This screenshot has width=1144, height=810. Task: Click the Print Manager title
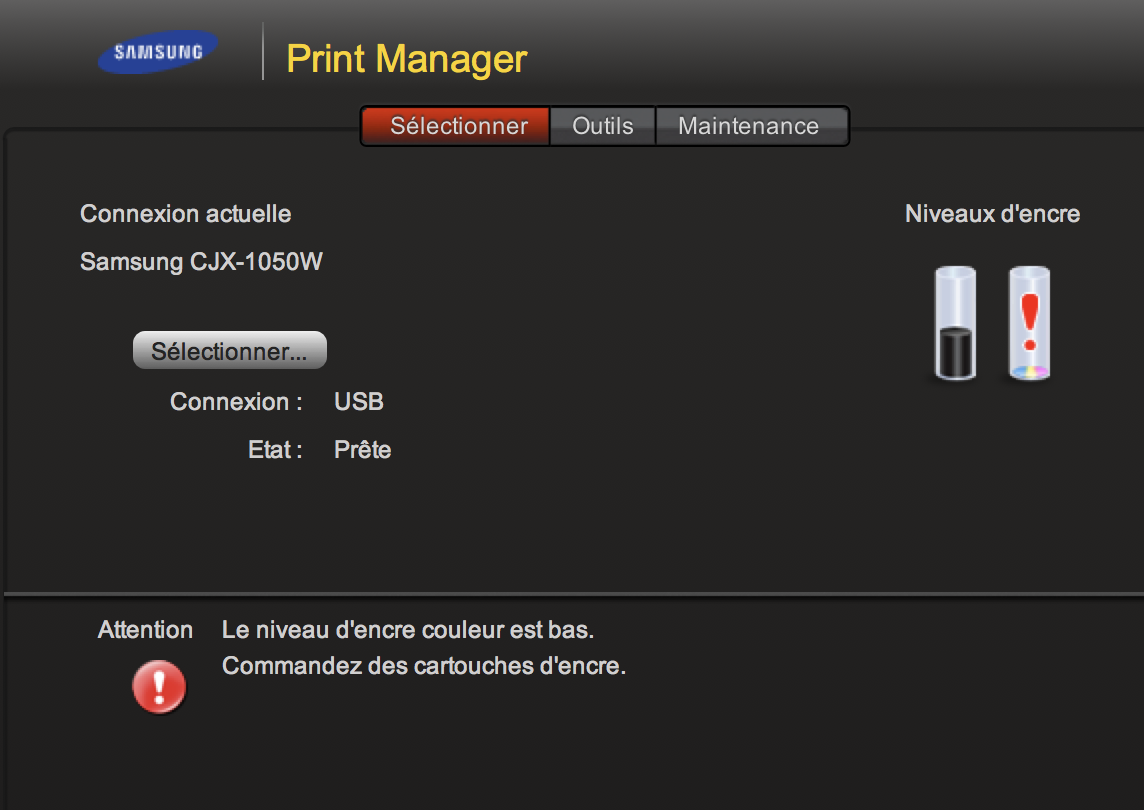(x=406, y=59)
